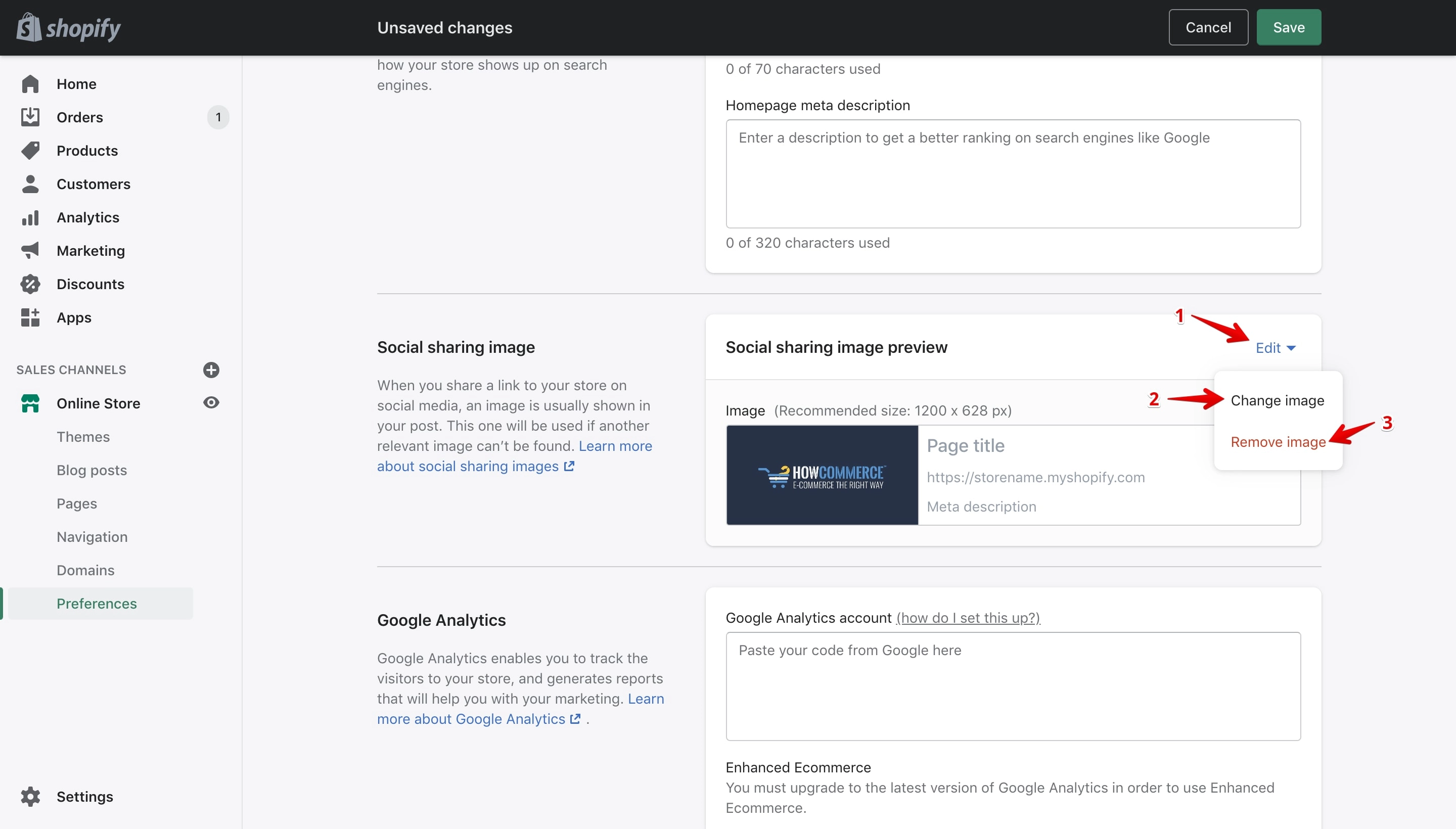Image resolution: width=1456 pixels, height=829 pixels.
Task: Open the Edit dropdown for social image
Action: point(1276,348)
